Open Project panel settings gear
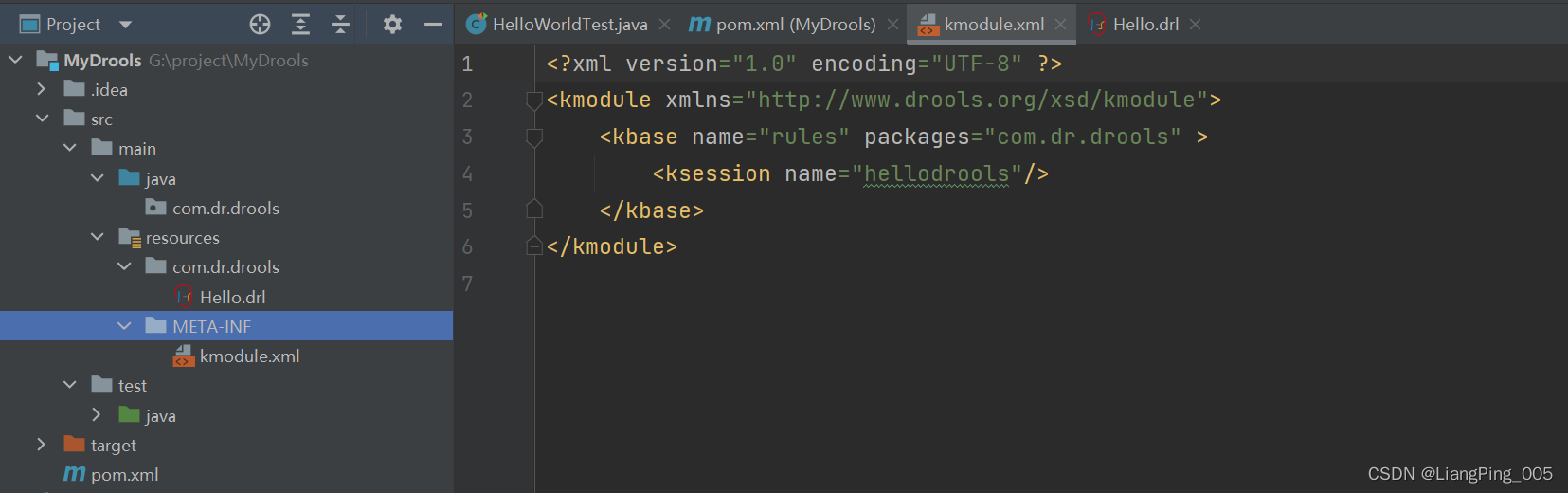The image size is (1568, 493). 392,25
